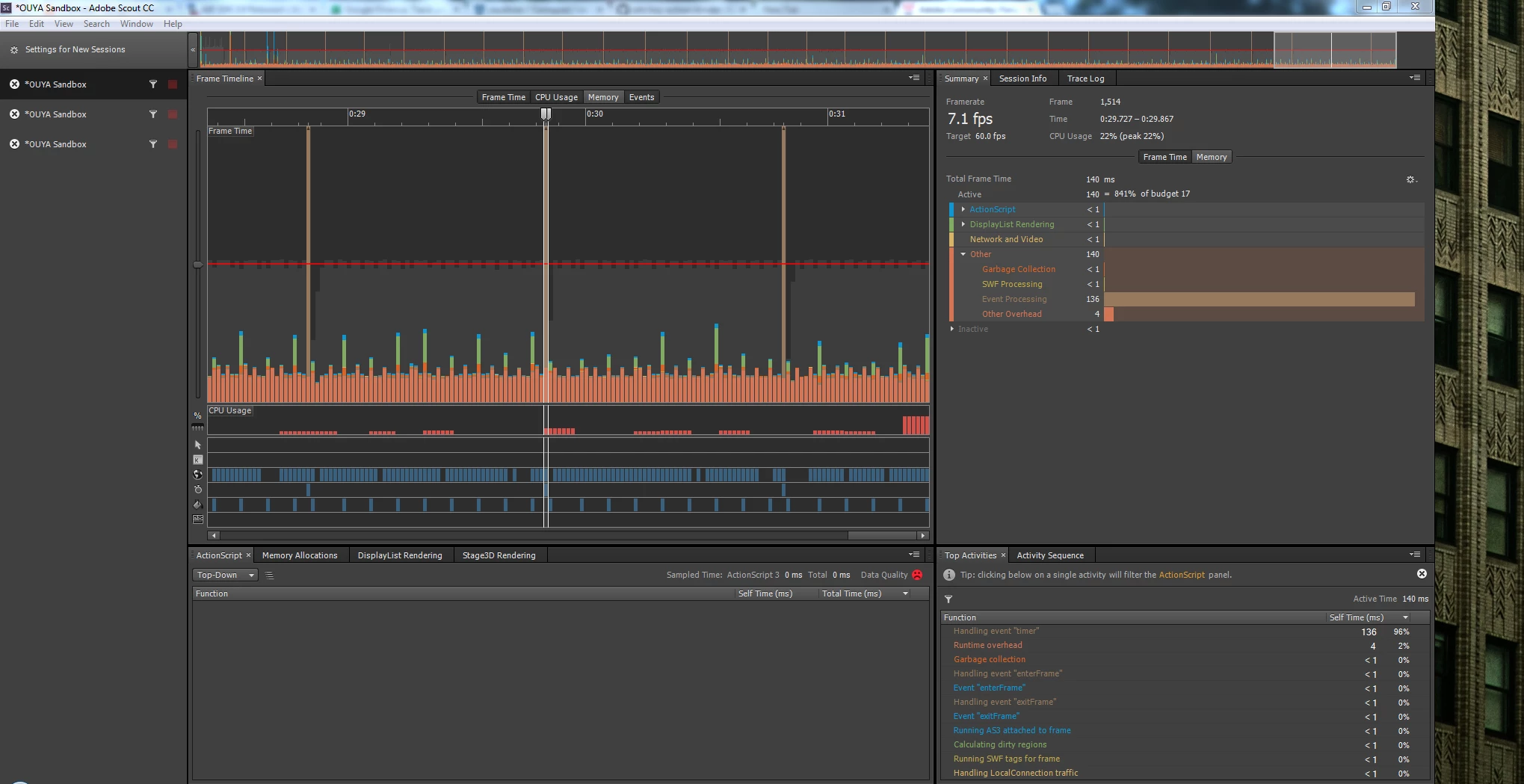Open the Window menu

tap(137, 24)
